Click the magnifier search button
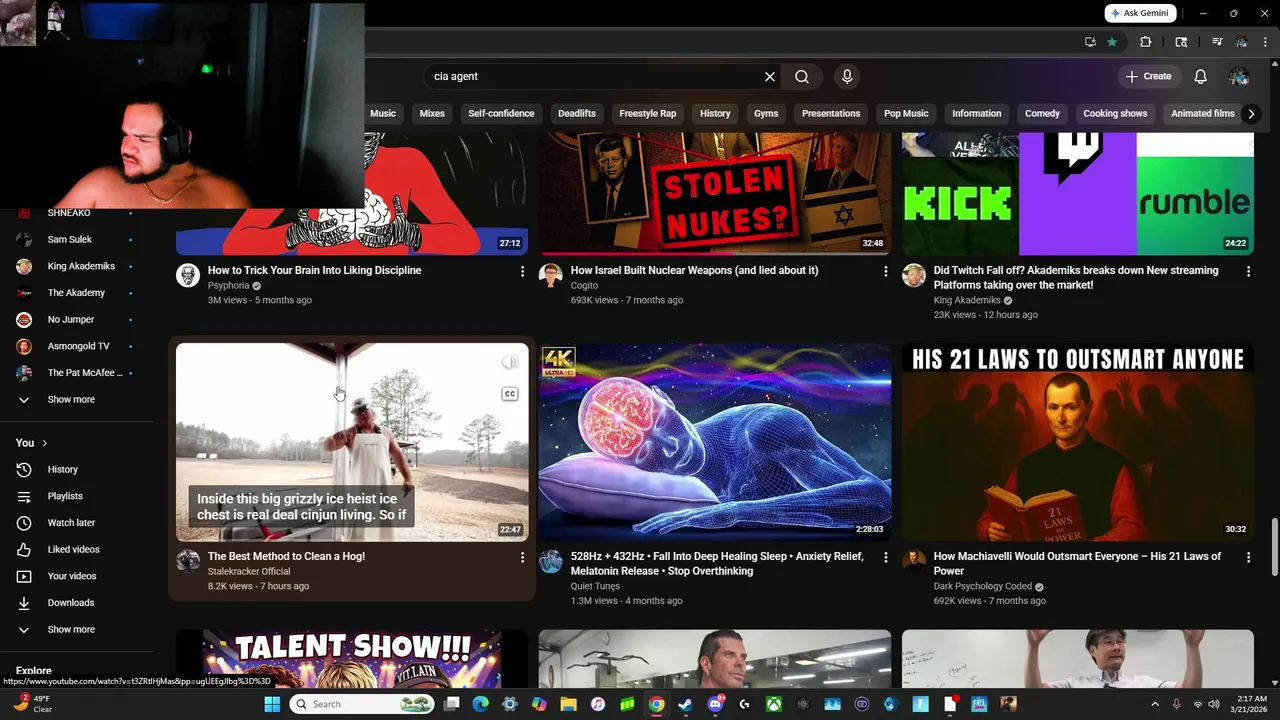 coord(802,77)
